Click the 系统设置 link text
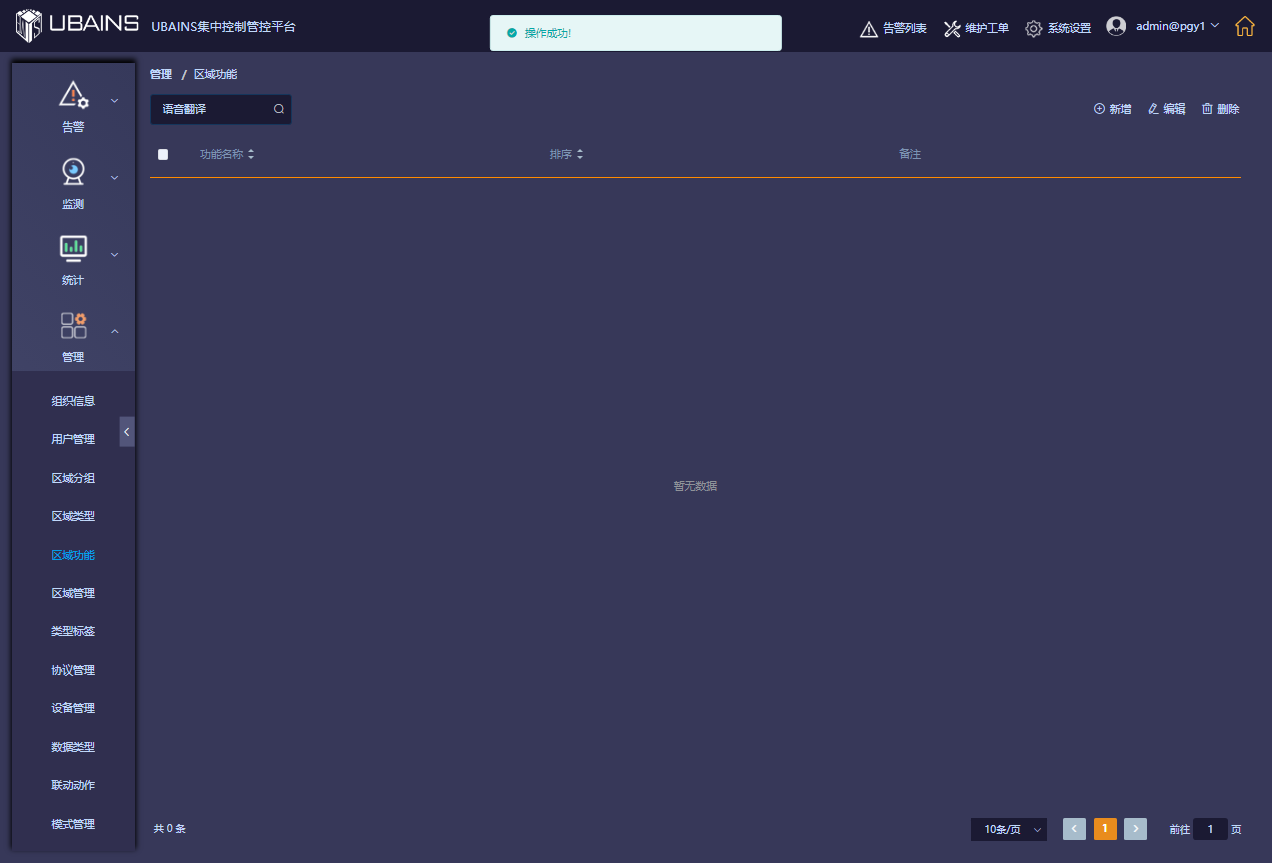Screen dimensions: 1272x863 click(x=1069, y=29)
